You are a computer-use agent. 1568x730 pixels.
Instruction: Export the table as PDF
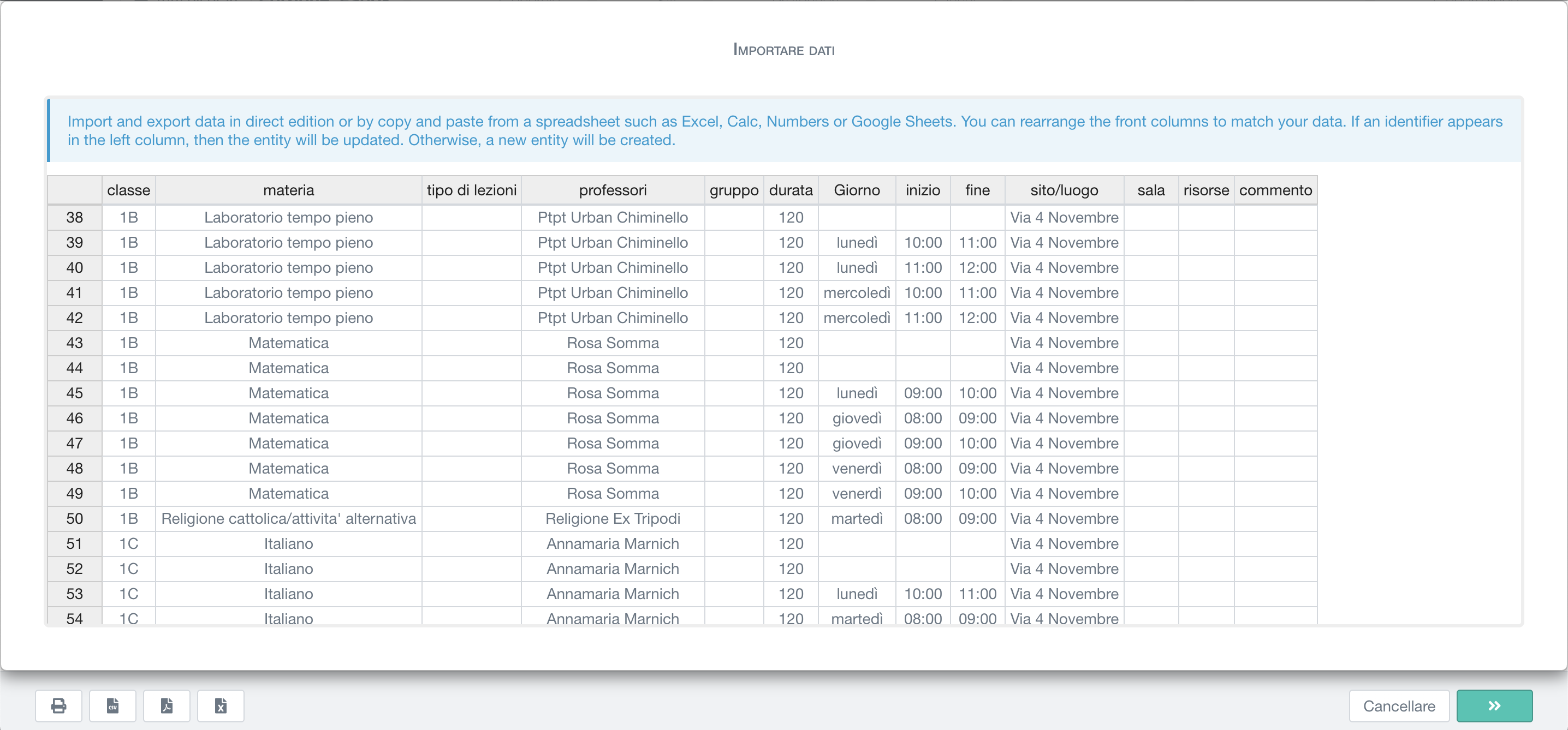coord(167,705)
